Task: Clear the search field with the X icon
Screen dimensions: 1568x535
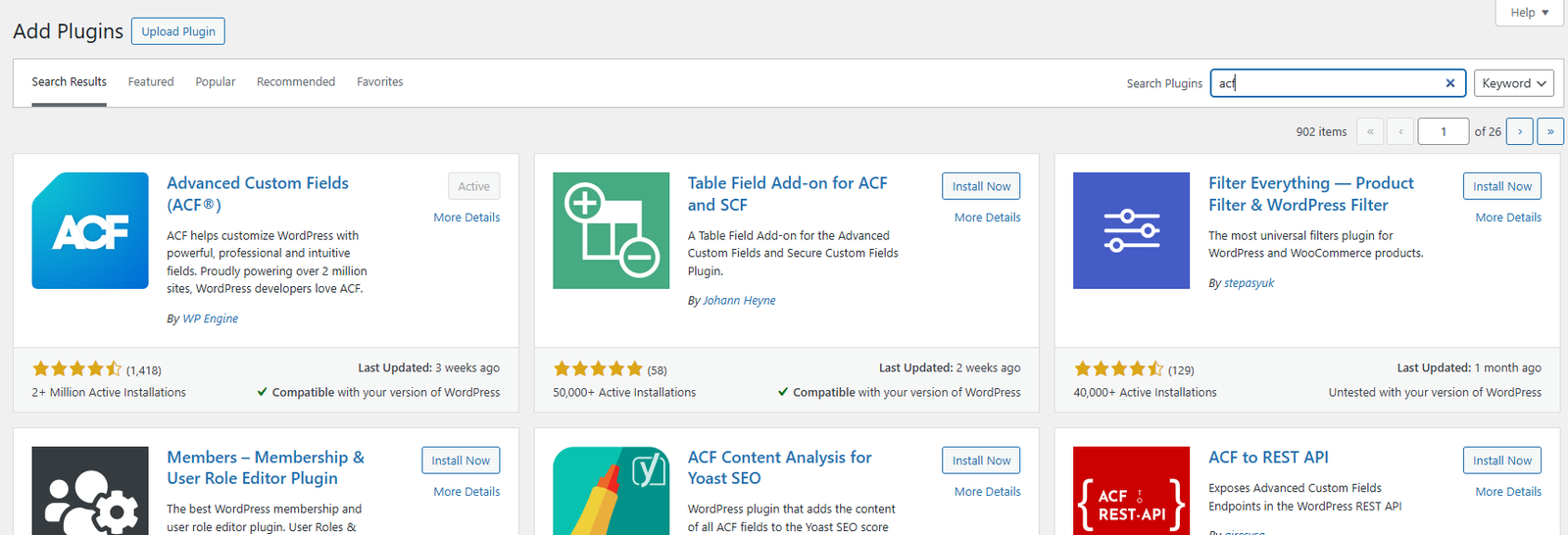Action: click(x=1450, y=83)
